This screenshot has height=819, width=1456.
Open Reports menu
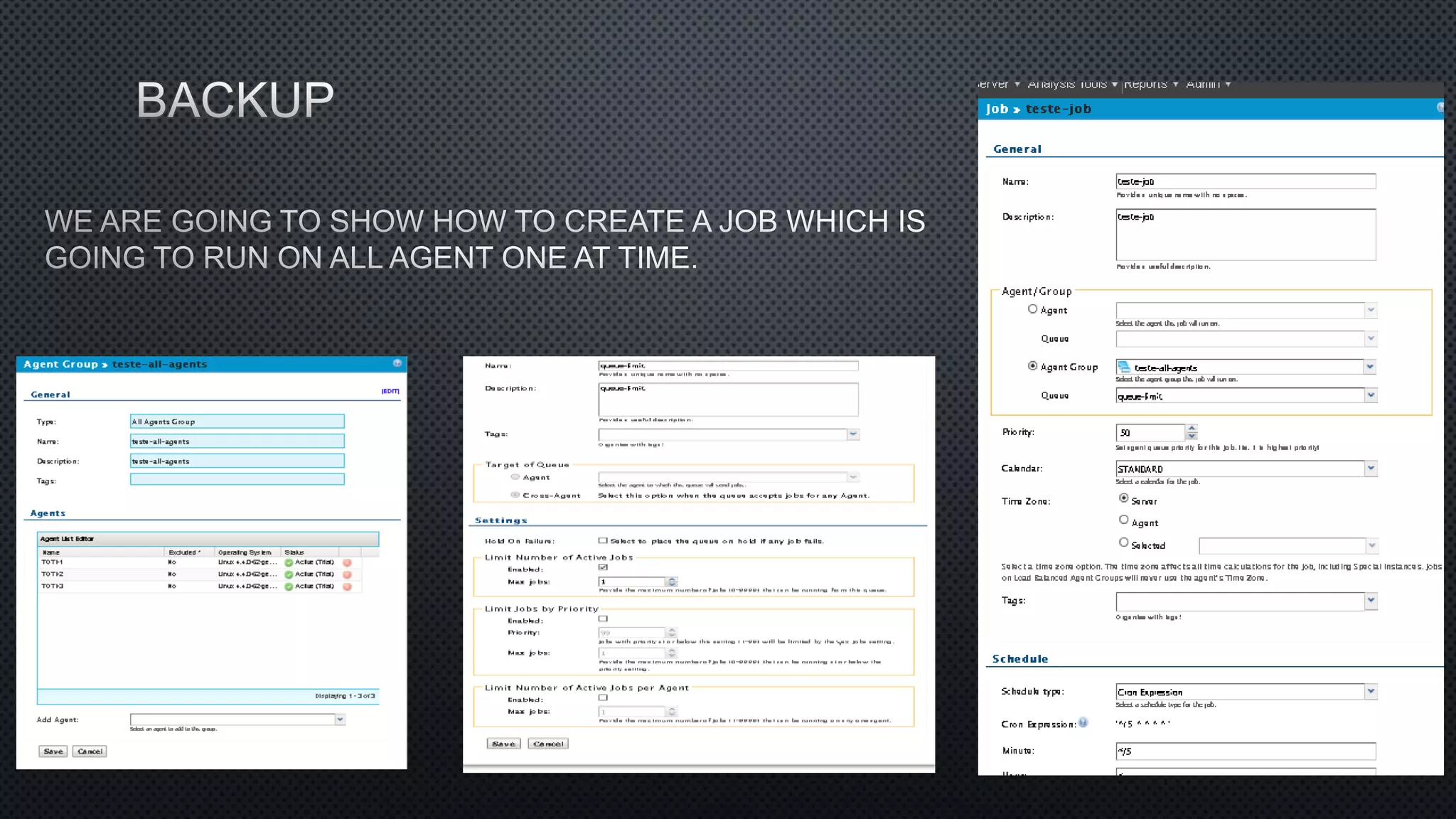point(1151,84)
